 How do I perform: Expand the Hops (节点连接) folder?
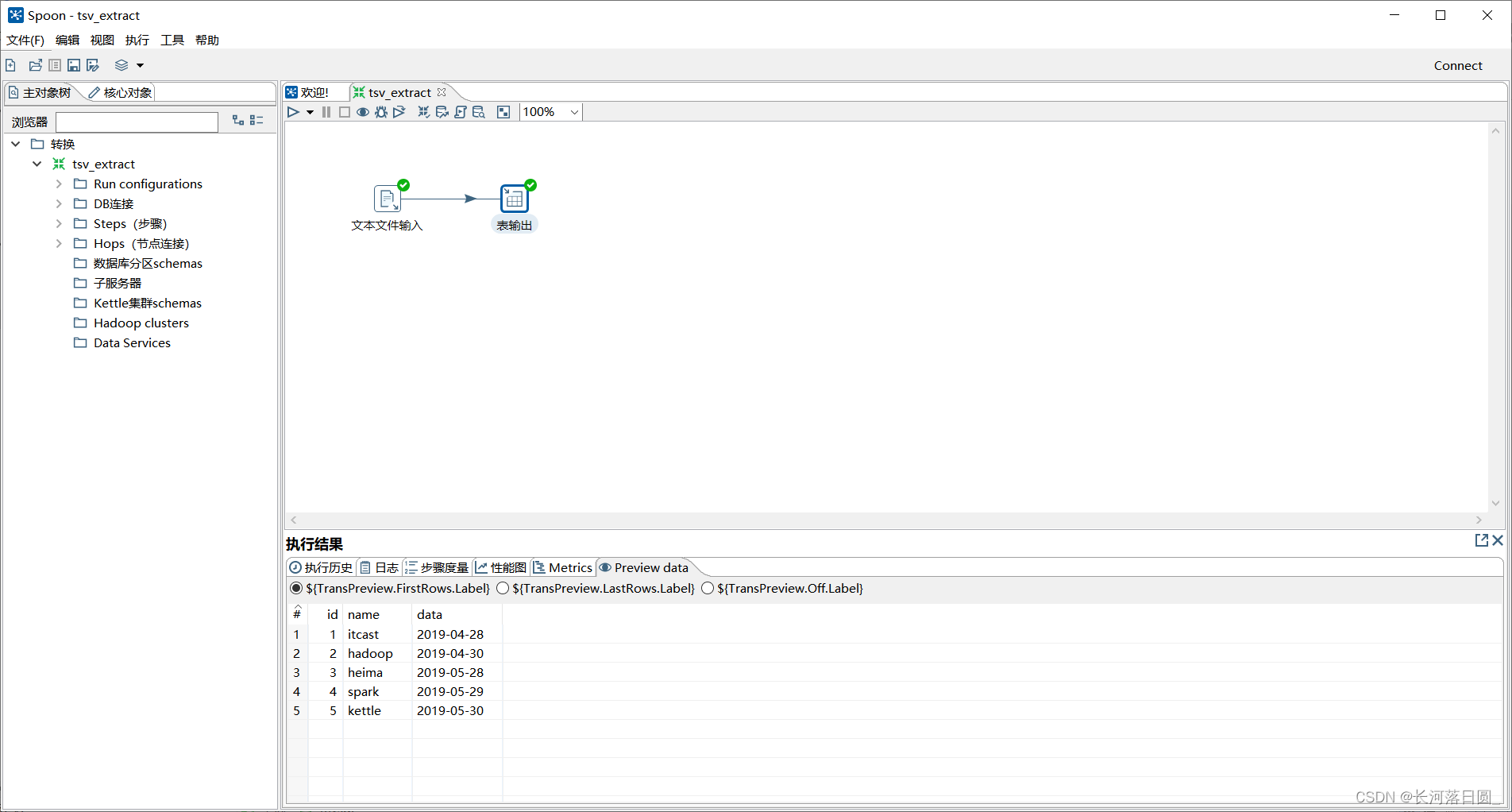[x=59, y=243]
